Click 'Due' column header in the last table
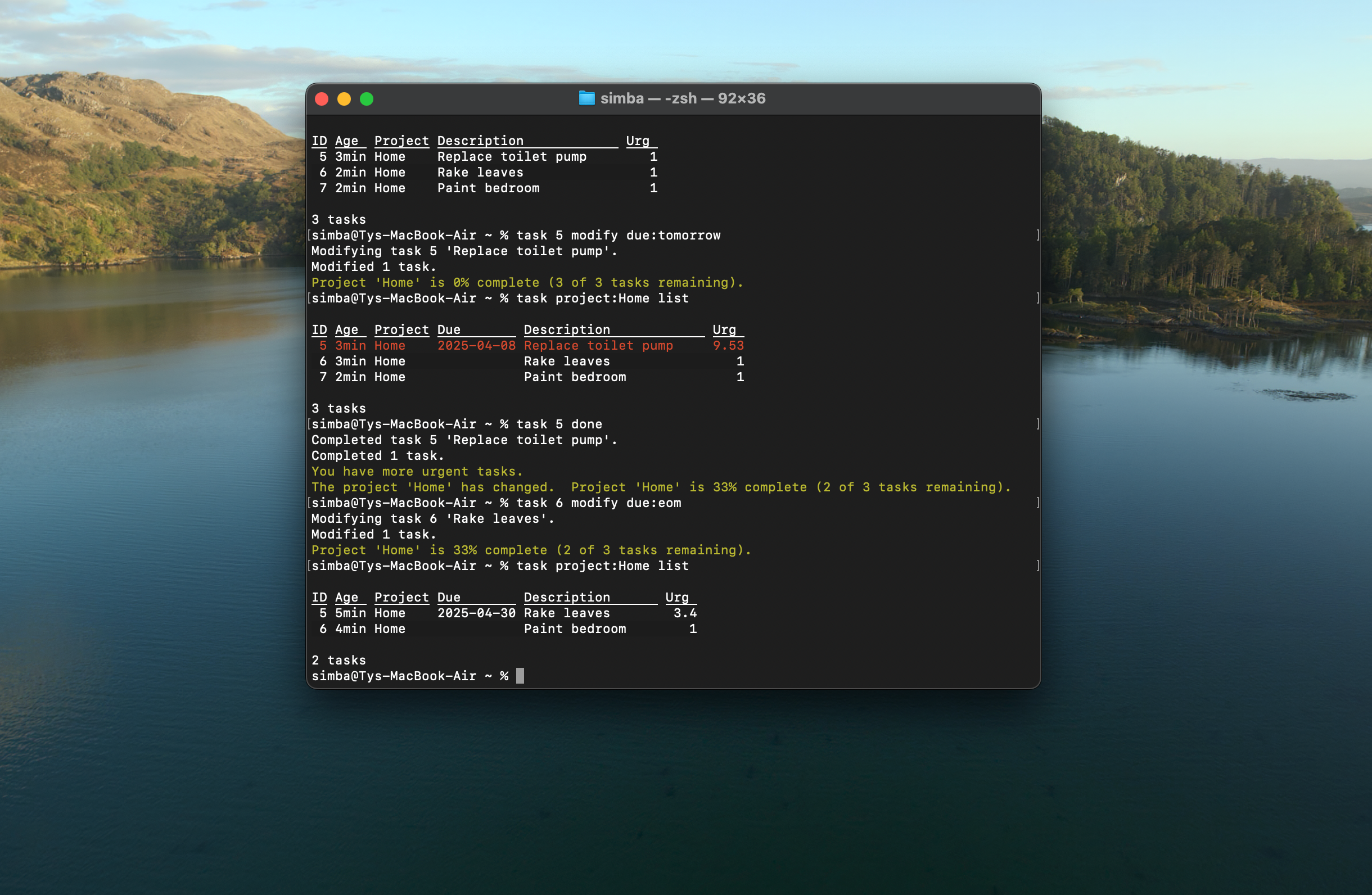This screenshot has width=1372, height=895. [449, 597]
